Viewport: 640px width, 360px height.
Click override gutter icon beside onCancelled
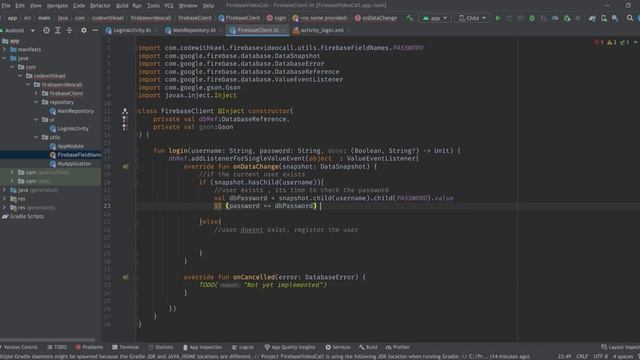coord(125,277)
